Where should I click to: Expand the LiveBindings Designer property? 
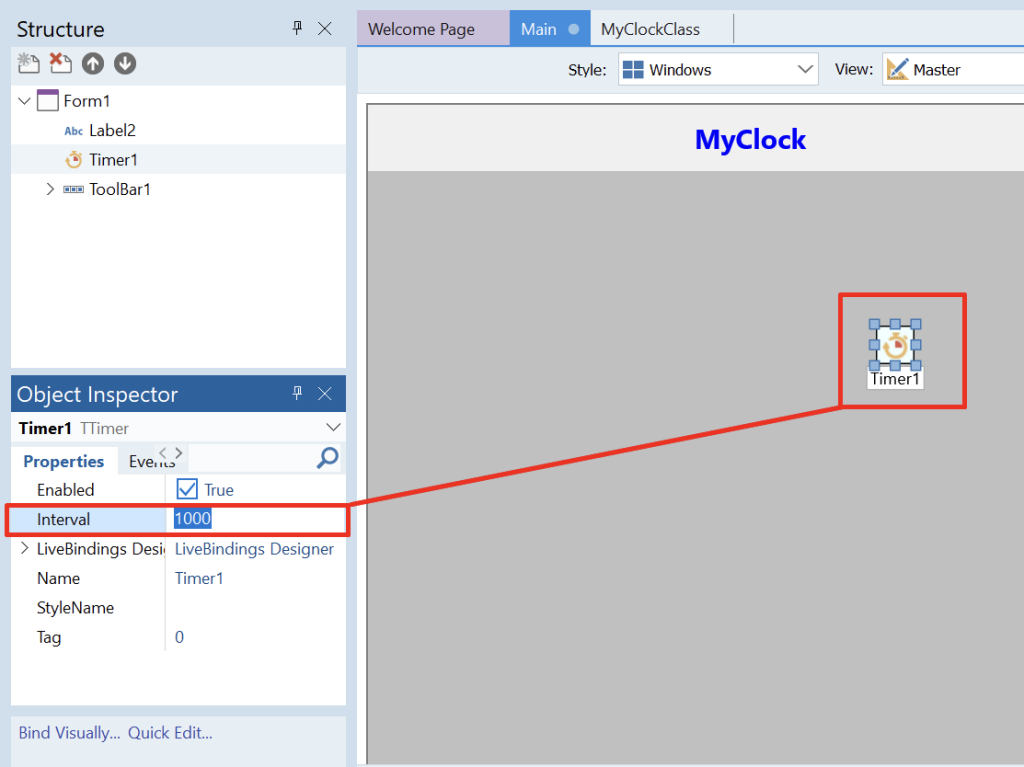pos(24,548)
